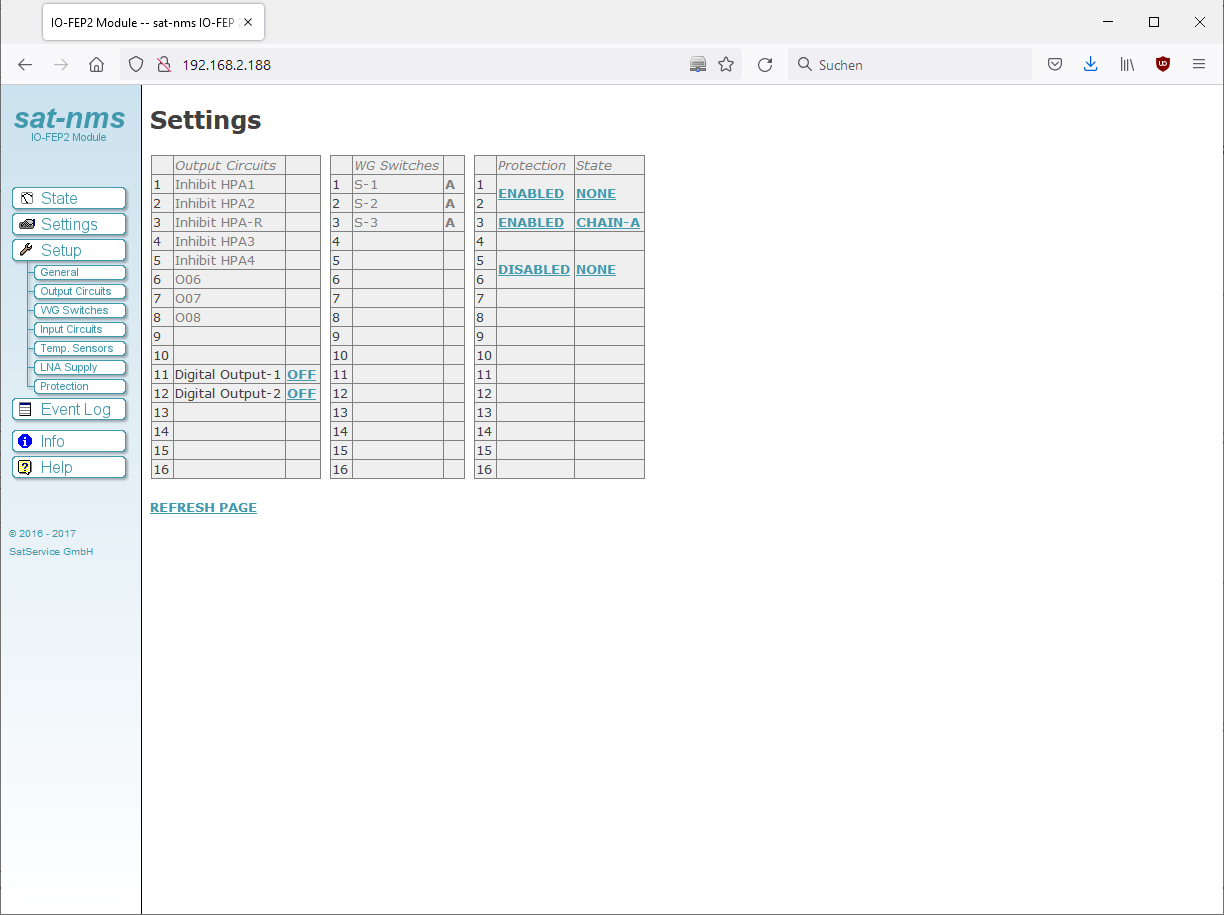
Task: Open the Firefox downloads panel
Action: coord(1090,65)
